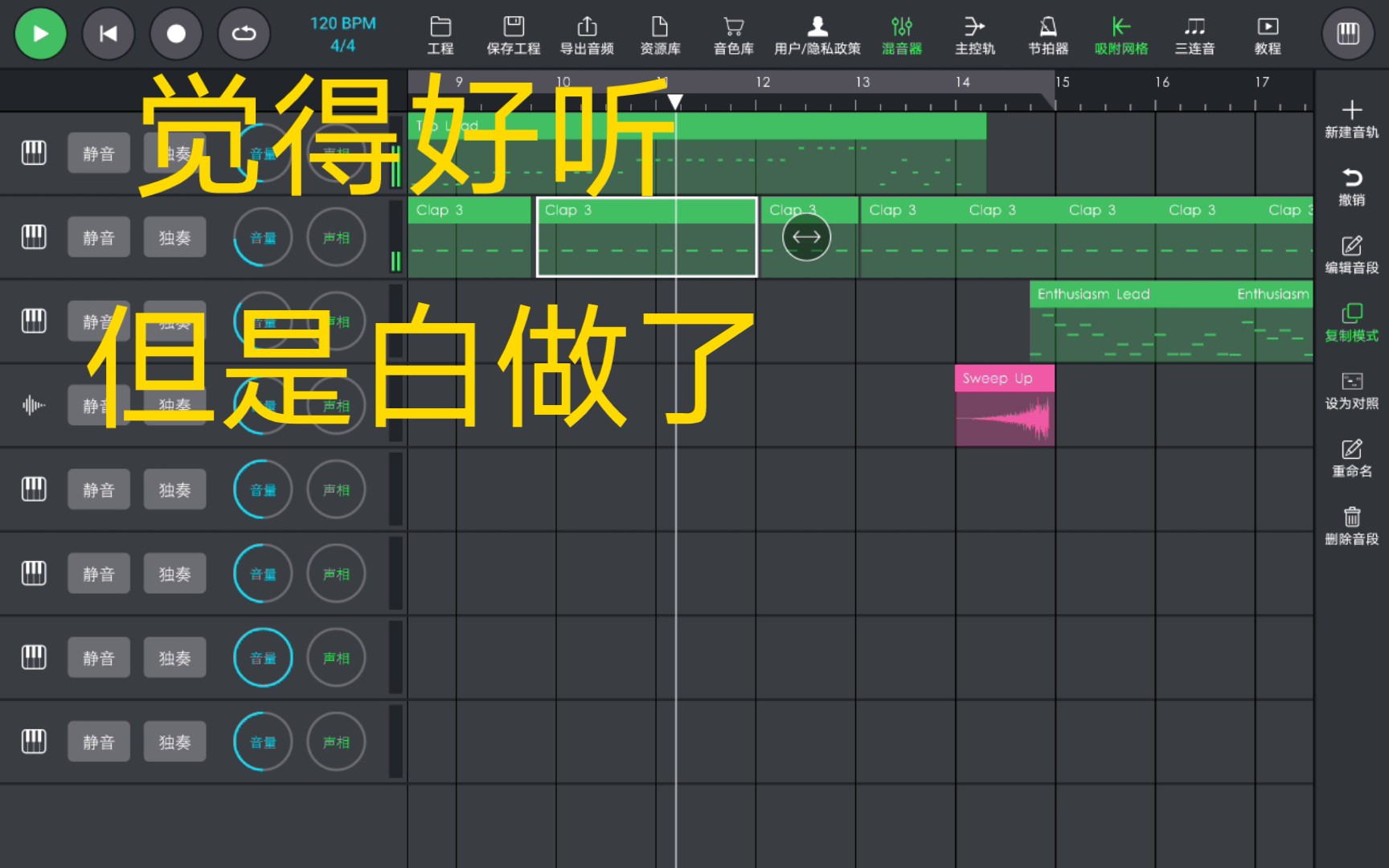Mute the fifth track with 静音
The width and height of the screenshot is (1389, 868).
click(x=99, y=489)
